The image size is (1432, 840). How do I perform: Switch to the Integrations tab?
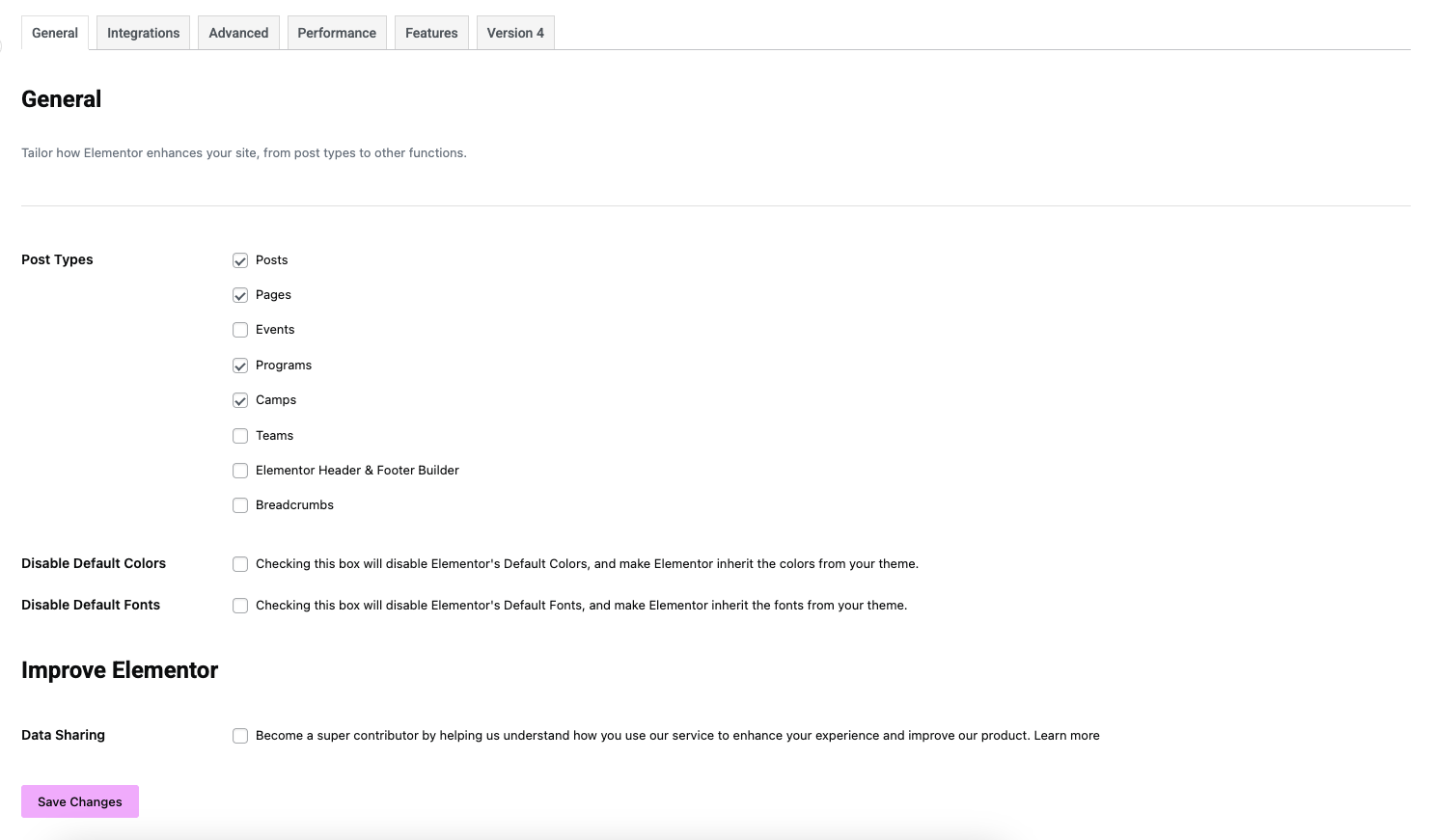tap(143, 33)
